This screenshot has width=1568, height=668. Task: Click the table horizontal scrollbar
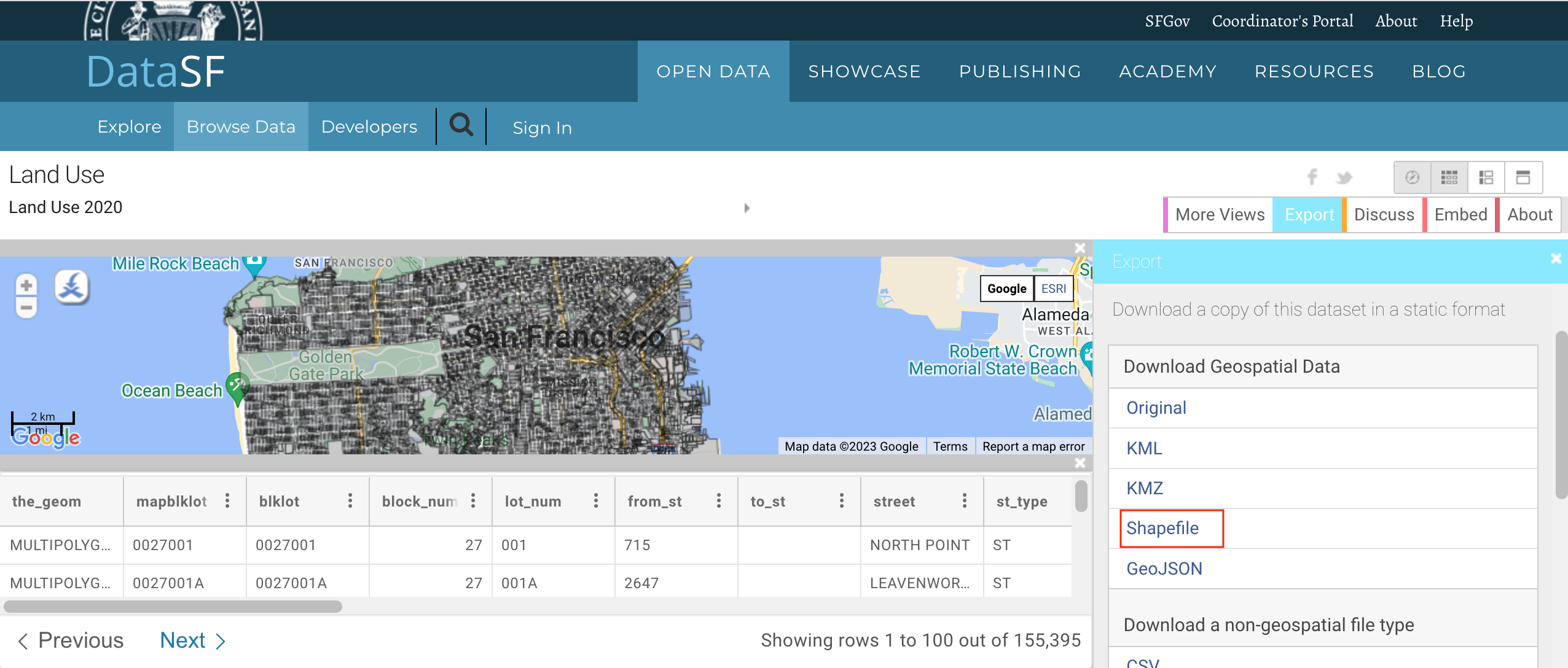point(173,607)
